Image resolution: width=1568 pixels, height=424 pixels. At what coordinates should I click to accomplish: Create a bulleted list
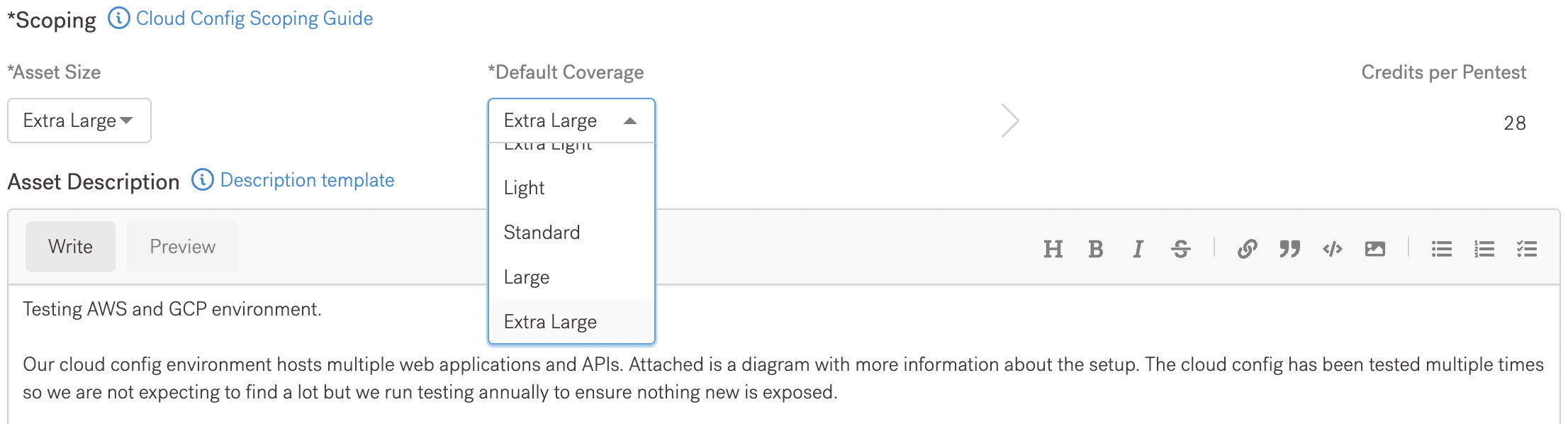click(x=1441, y=249)
